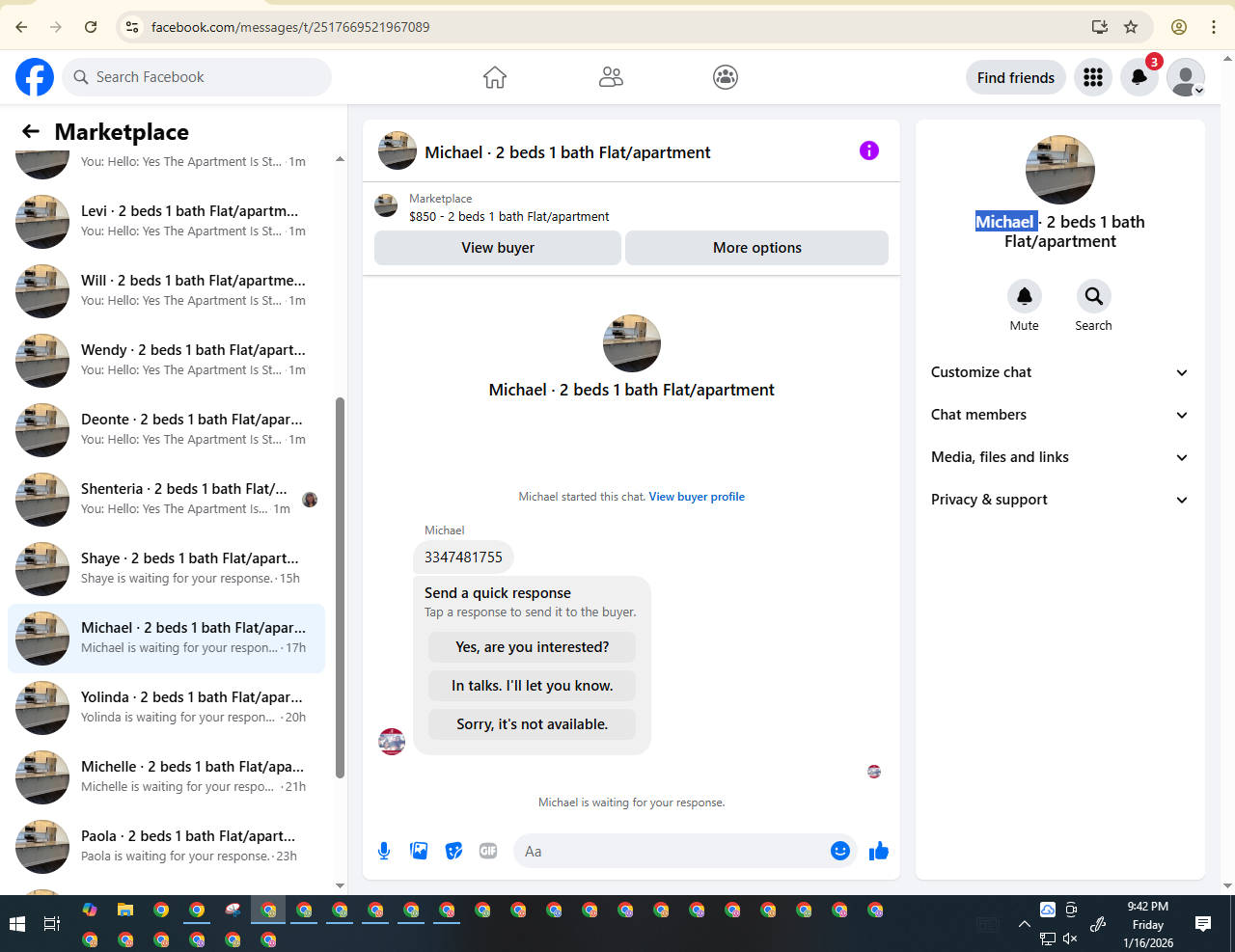Open the Home feed icon
1235x952 pixels.
click(x=495, y=77)
